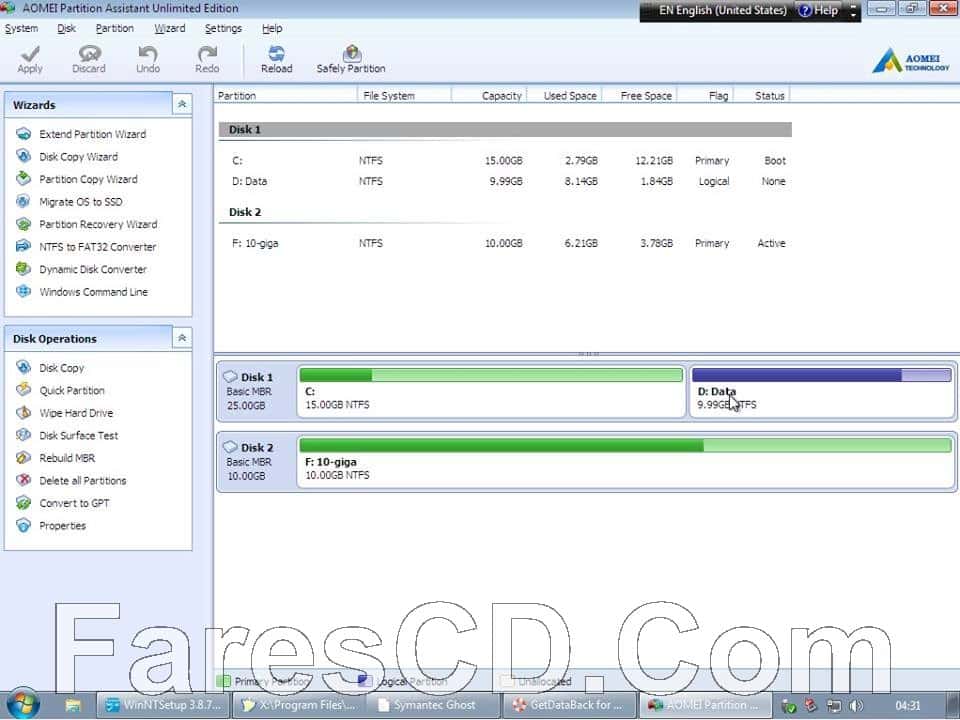Select the C: row in partition list
Image resolution: width=960 pixels, height=720 pixels.
(x=505, y=160)
